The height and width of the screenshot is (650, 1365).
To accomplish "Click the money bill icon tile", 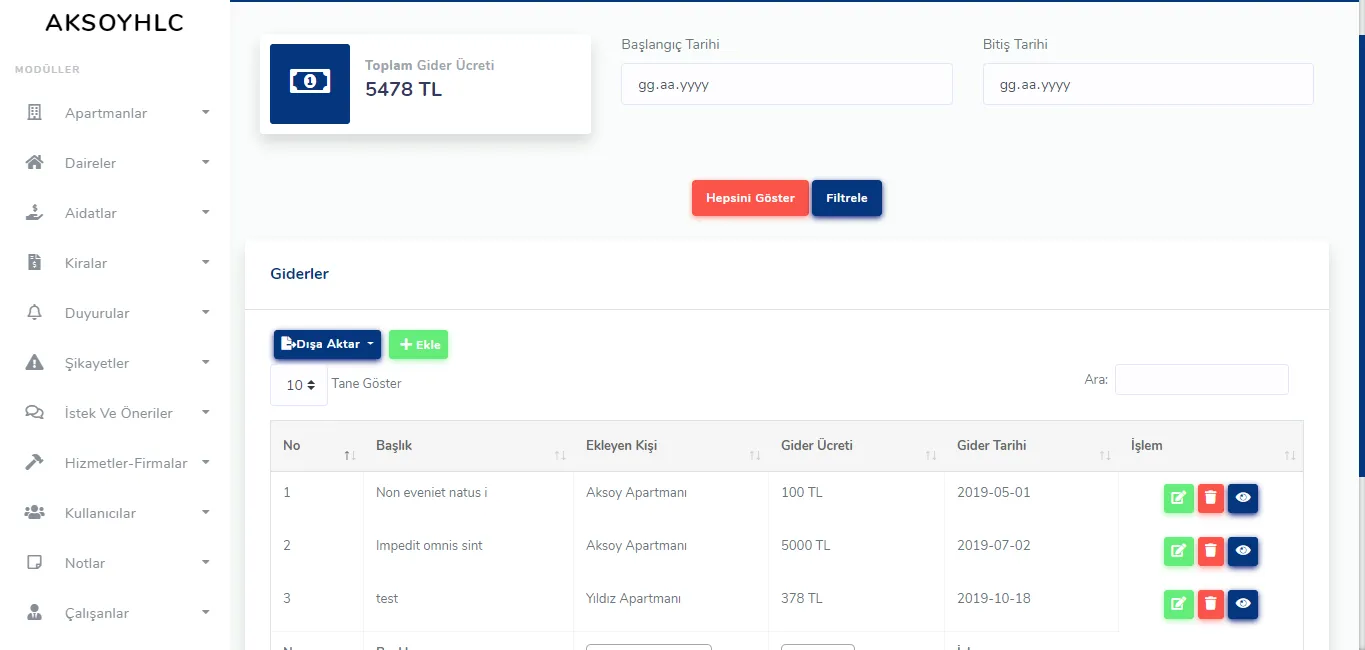I will pyautogui.click(x=310, y=84).
